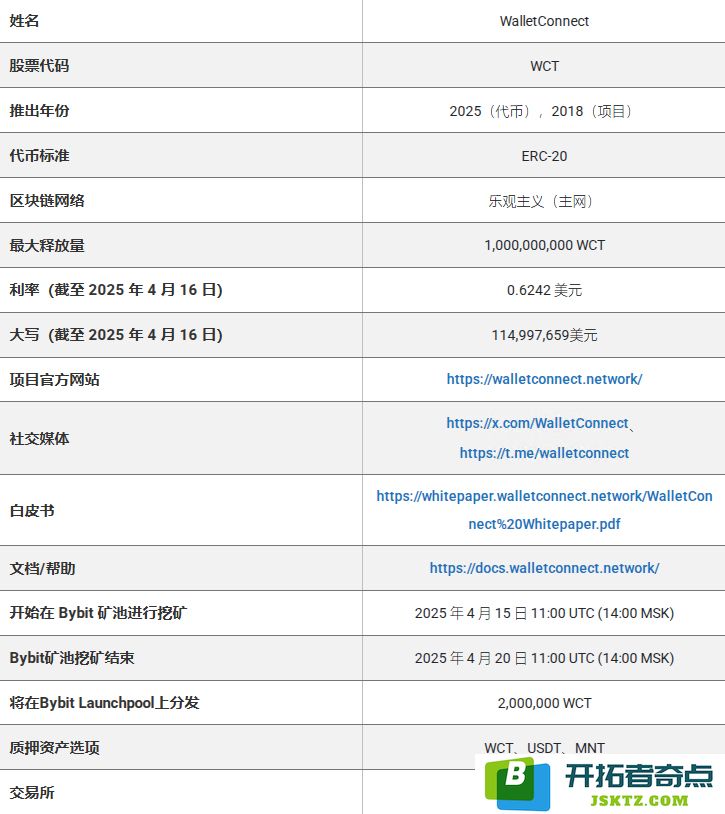
Task: Select the '开始在 Bybit 矿池进行挖矿' label
Action: (x=98, y=613)
